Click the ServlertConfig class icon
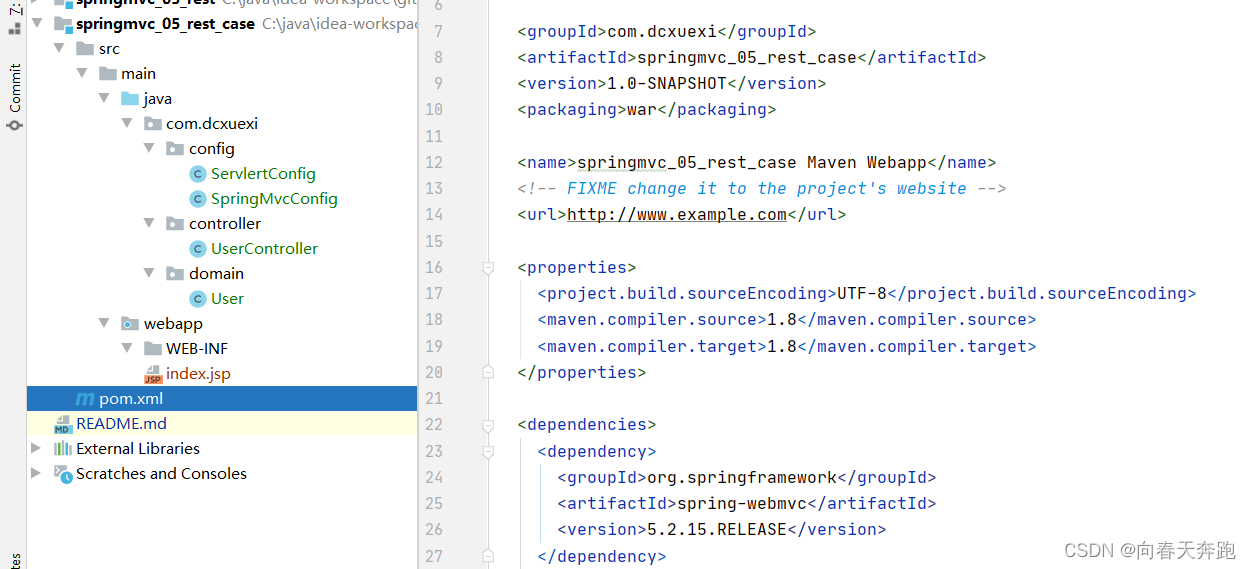Image resolution: width=1251 pixels, height=569 pixels. click(198, 174)
